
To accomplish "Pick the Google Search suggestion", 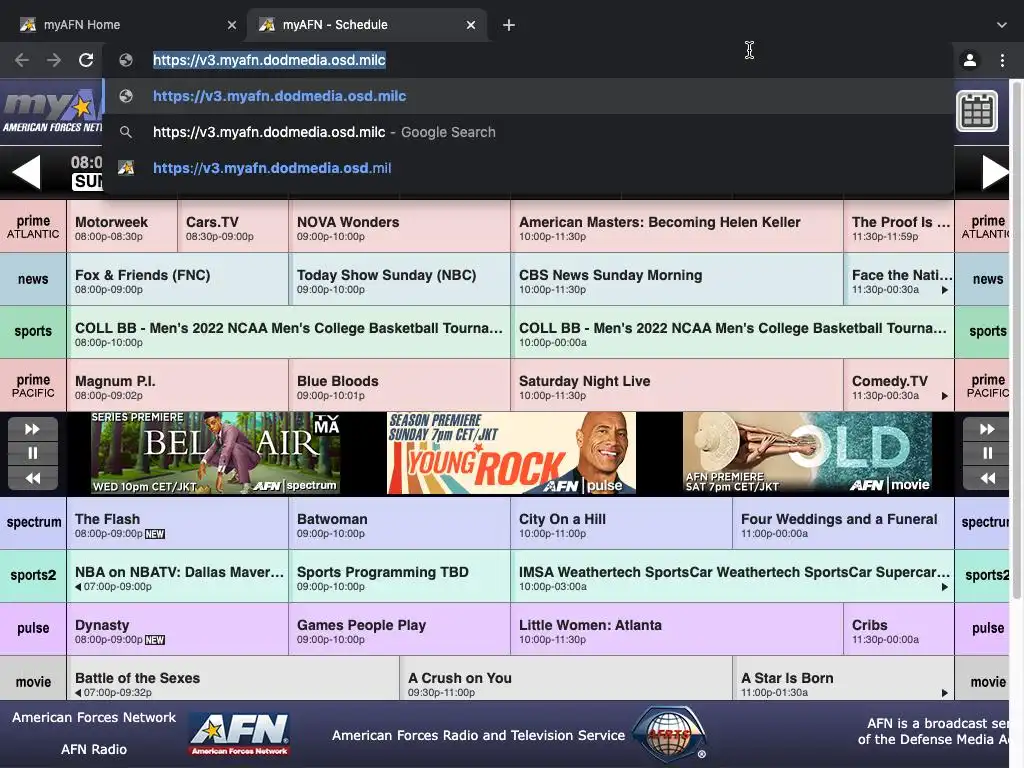I will (528, 132).
